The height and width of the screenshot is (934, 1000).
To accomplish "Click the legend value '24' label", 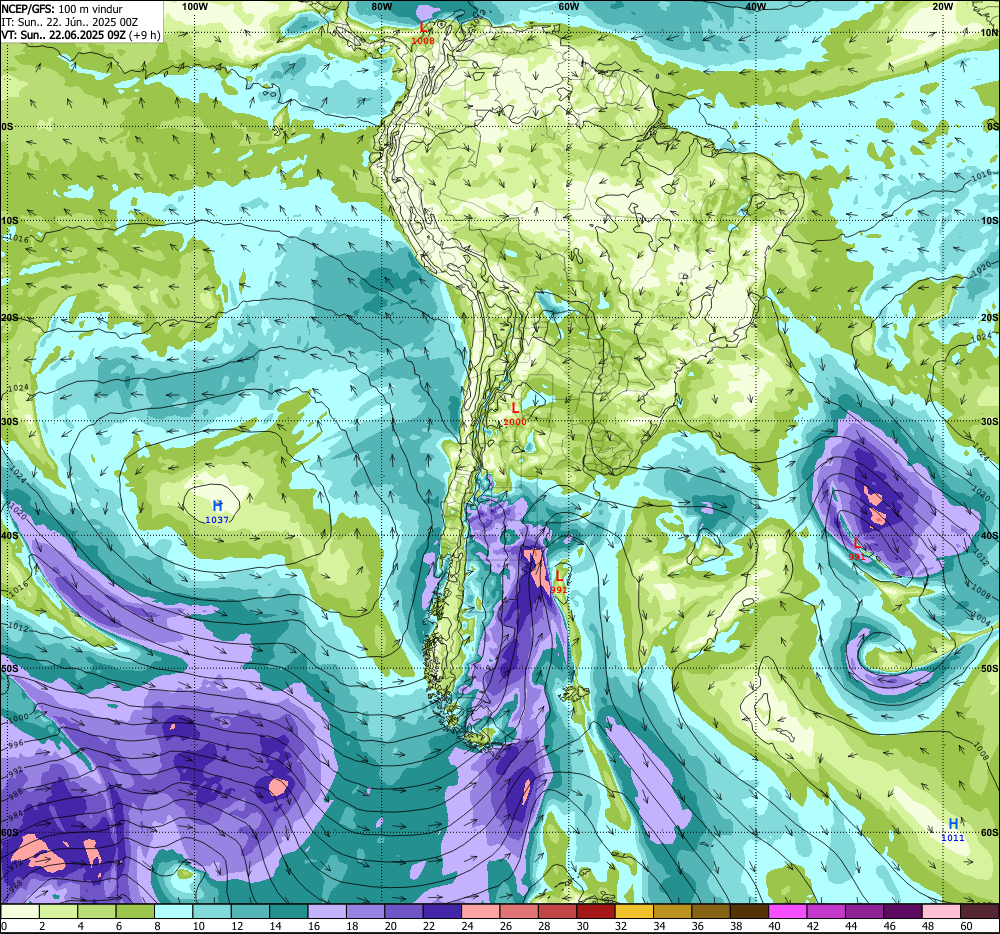I will coord(467,926).
